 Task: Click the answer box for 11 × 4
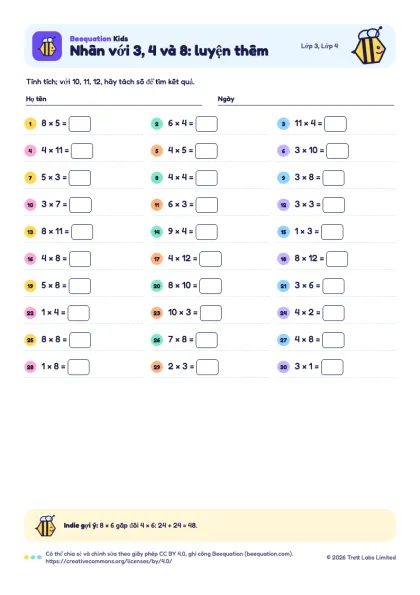pyautogui.click(x=335, y=124)
